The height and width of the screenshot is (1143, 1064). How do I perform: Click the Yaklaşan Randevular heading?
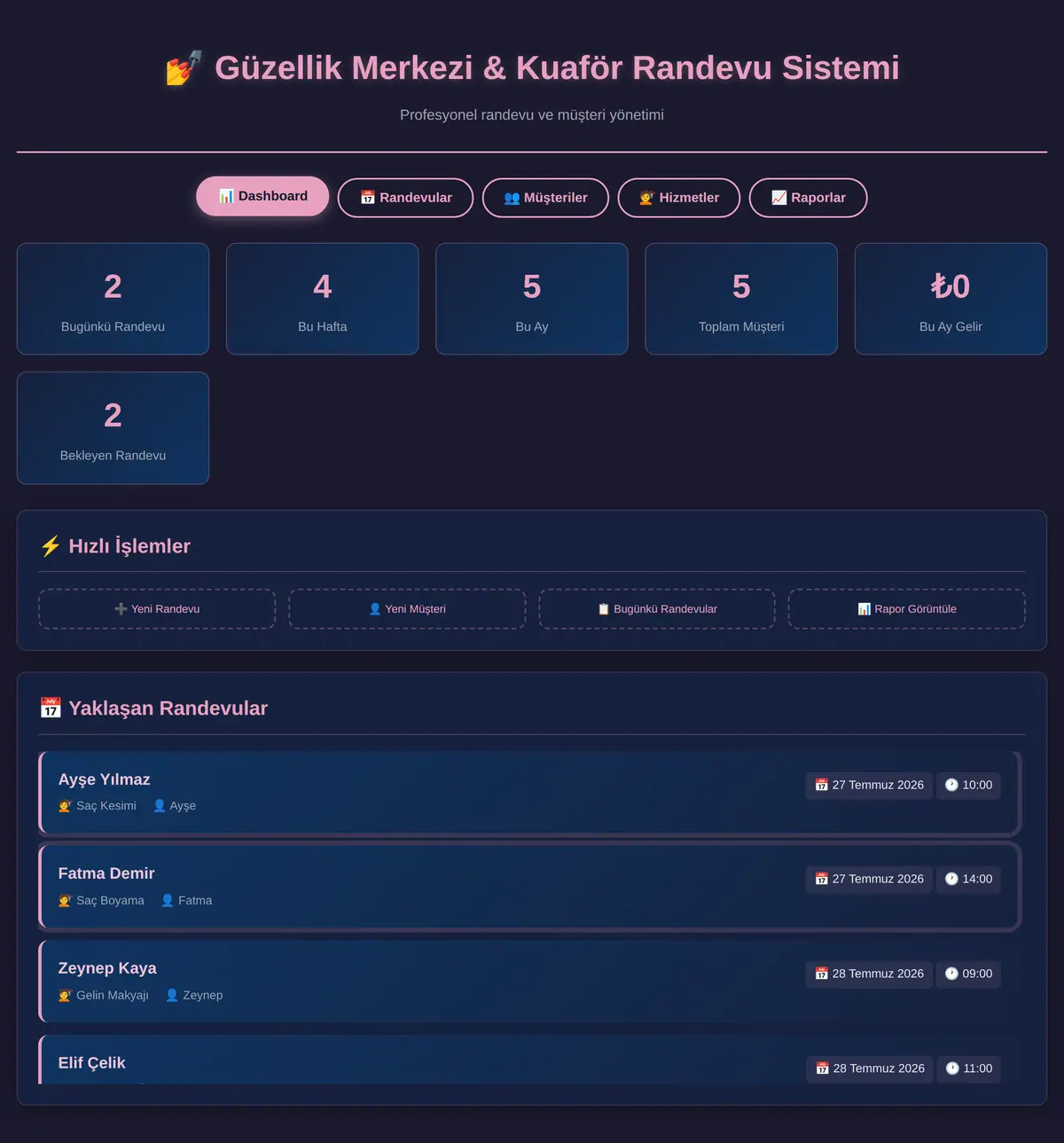(x=168, y=709)
